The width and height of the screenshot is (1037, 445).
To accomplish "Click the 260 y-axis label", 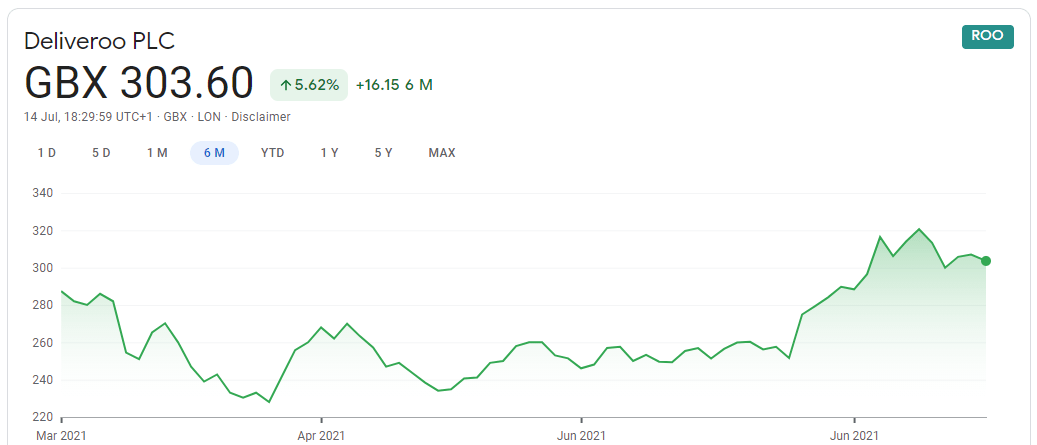I will [42, 343].
